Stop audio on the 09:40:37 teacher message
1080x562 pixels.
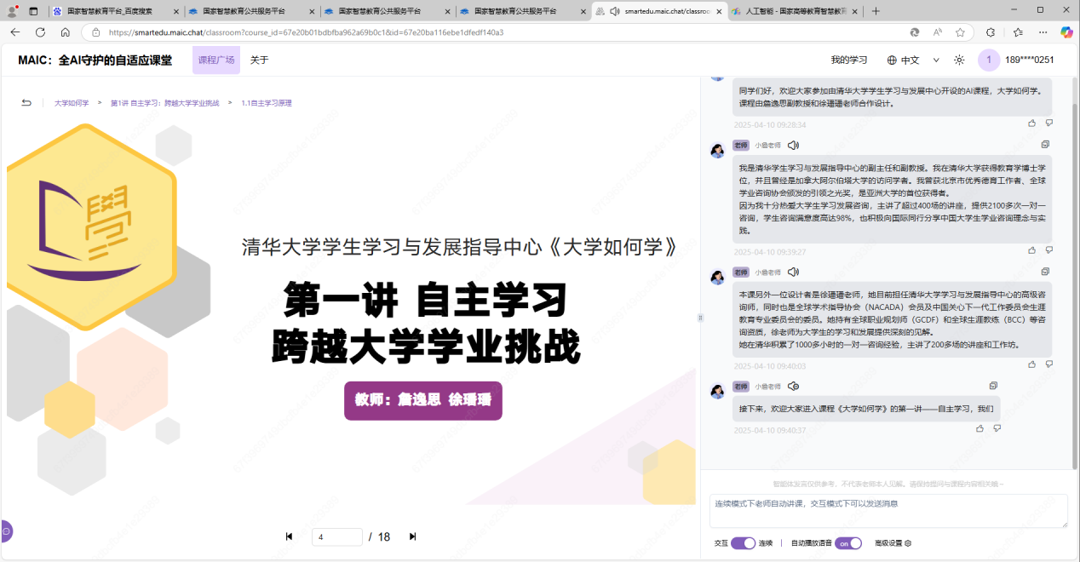(793, 386)
